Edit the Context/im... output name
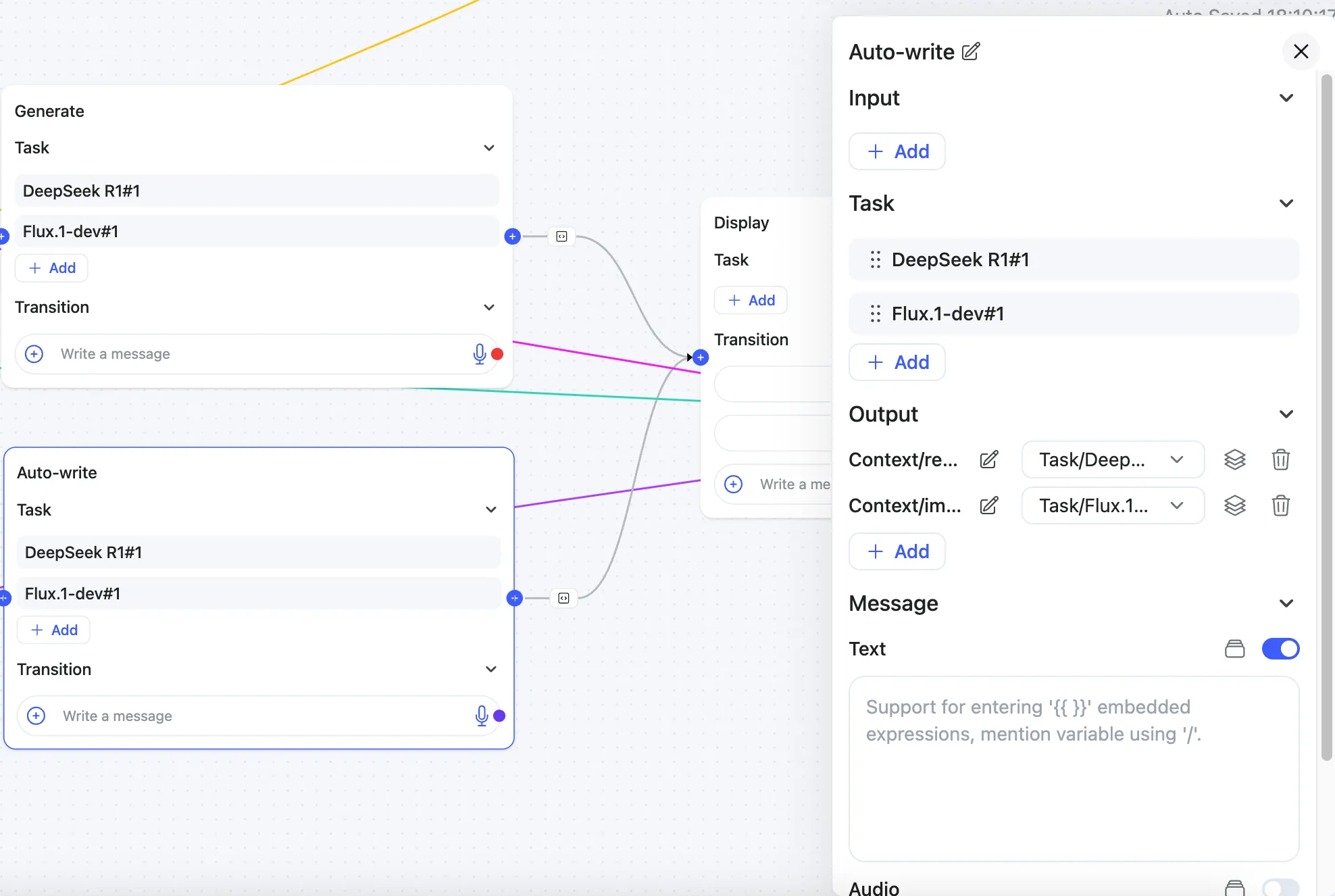The height and width of the screenshot is (896, 1335). point(988,505)
